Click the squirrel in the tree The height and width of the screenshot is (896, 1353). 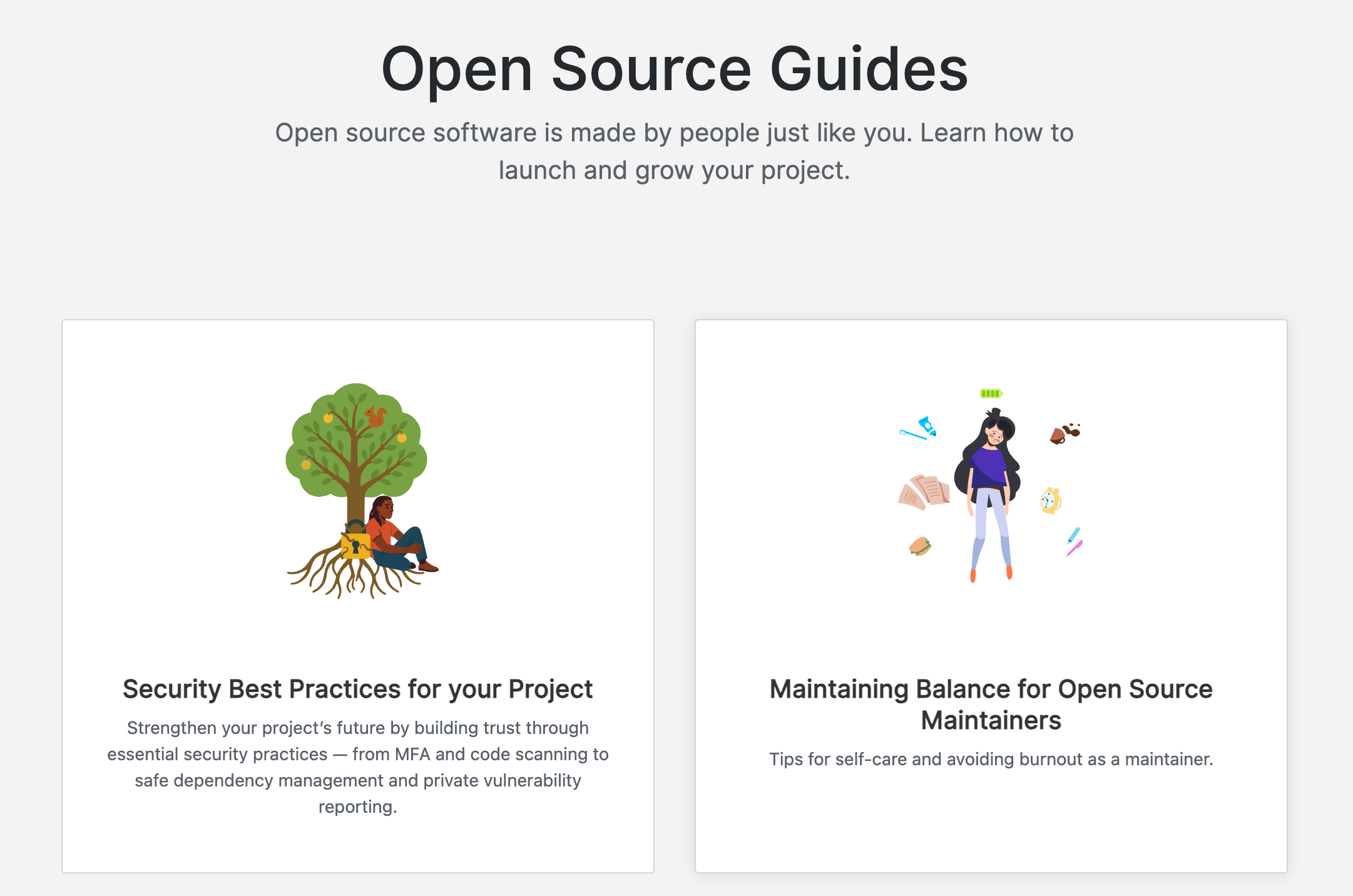tap(376, 416)
